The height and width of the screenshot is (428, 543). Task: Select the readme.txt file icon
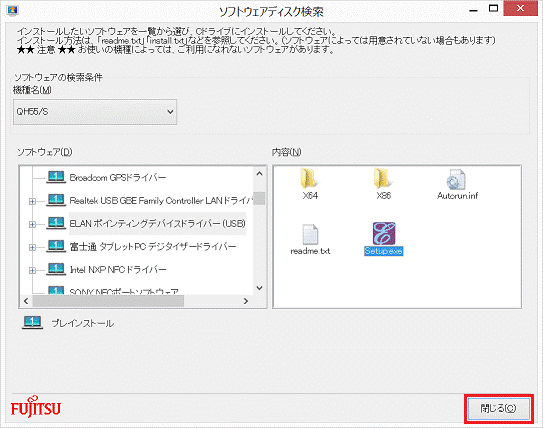[x=310, y=234]
